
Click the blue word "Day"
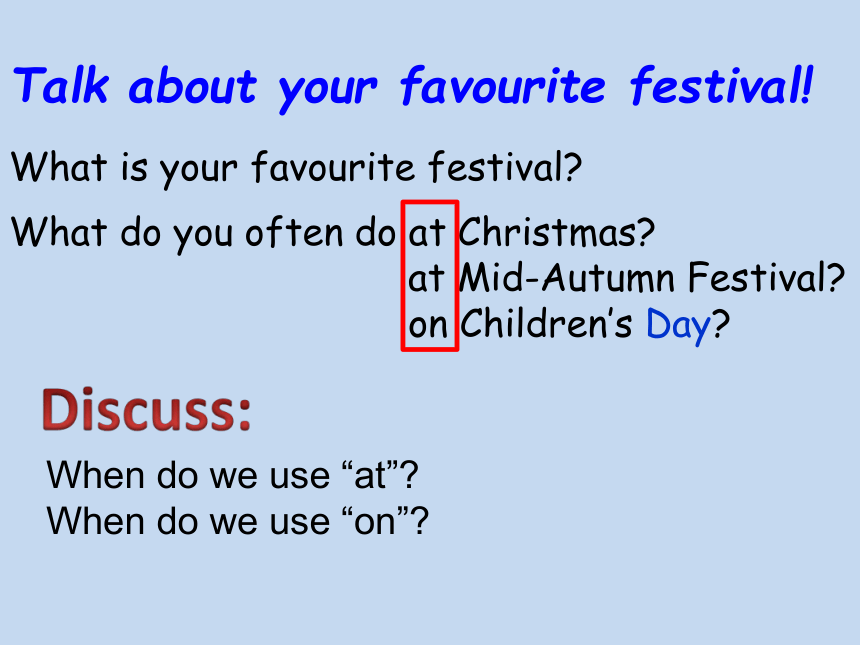click(x=678, y=326)
